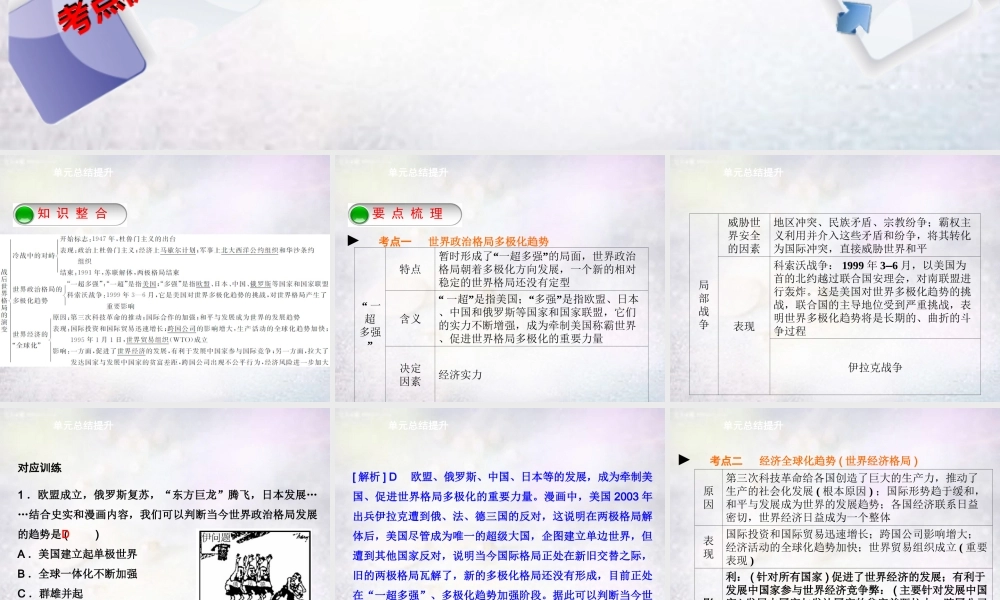Select heading 经济全球化趋势(世界经济格局)
Image resolution: width=1000 pixels, height=600 pixels.
tap(838, 460)
